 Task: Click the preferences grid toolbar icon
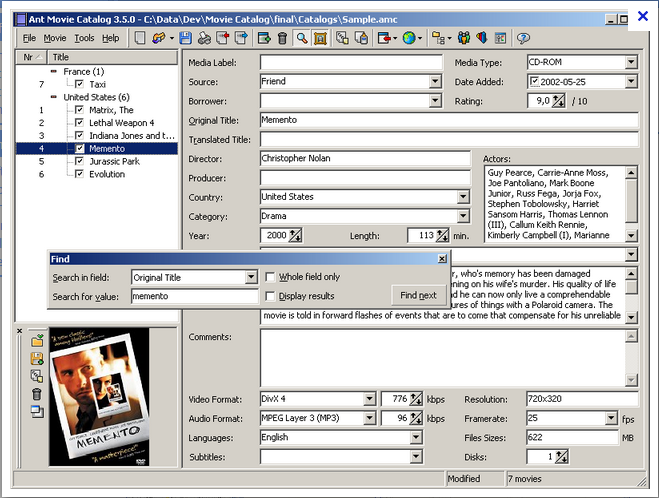tap(501, 38)
